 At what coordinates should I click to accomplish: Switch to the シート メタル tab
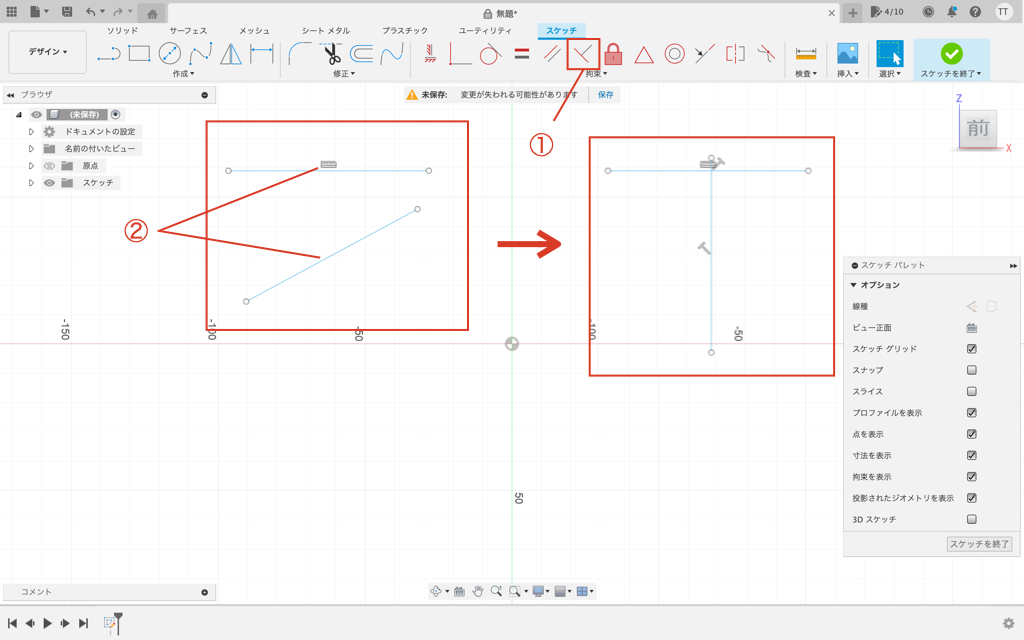pyautogui.click(x=326, y=31)
